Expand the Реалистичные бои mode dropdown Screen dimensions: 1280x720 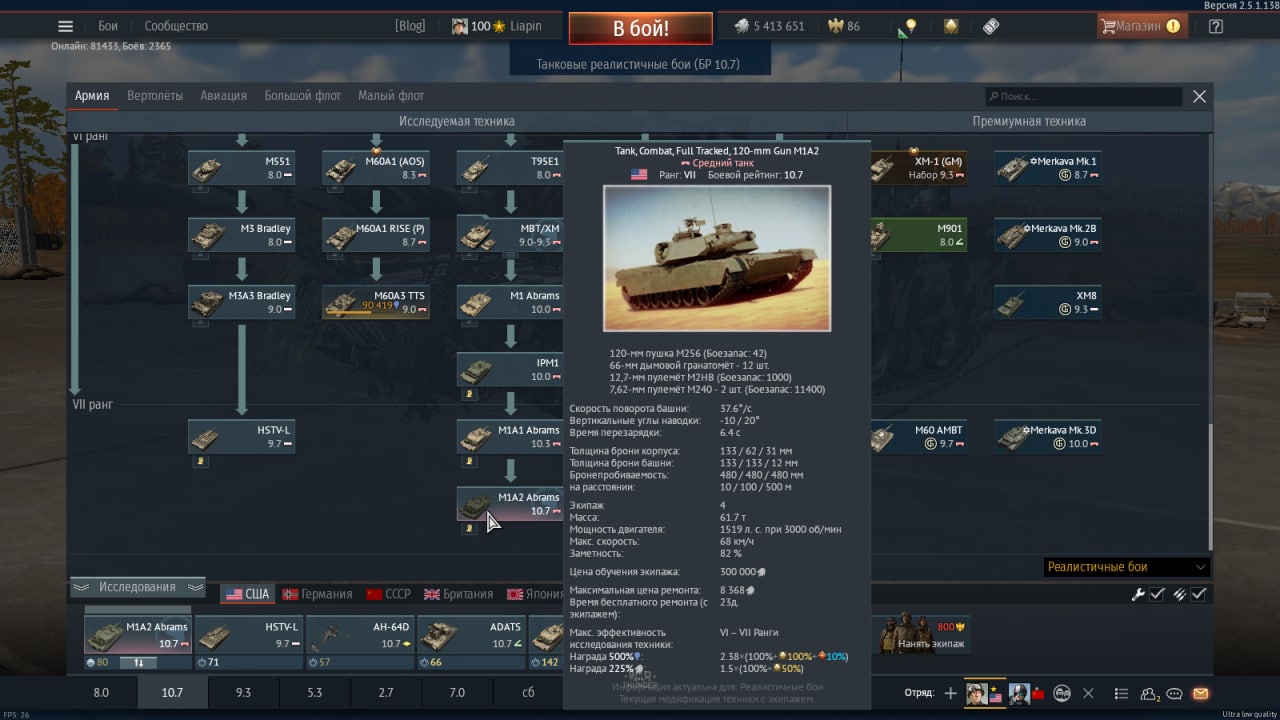pyautogui.click(x=1126, y=567)
